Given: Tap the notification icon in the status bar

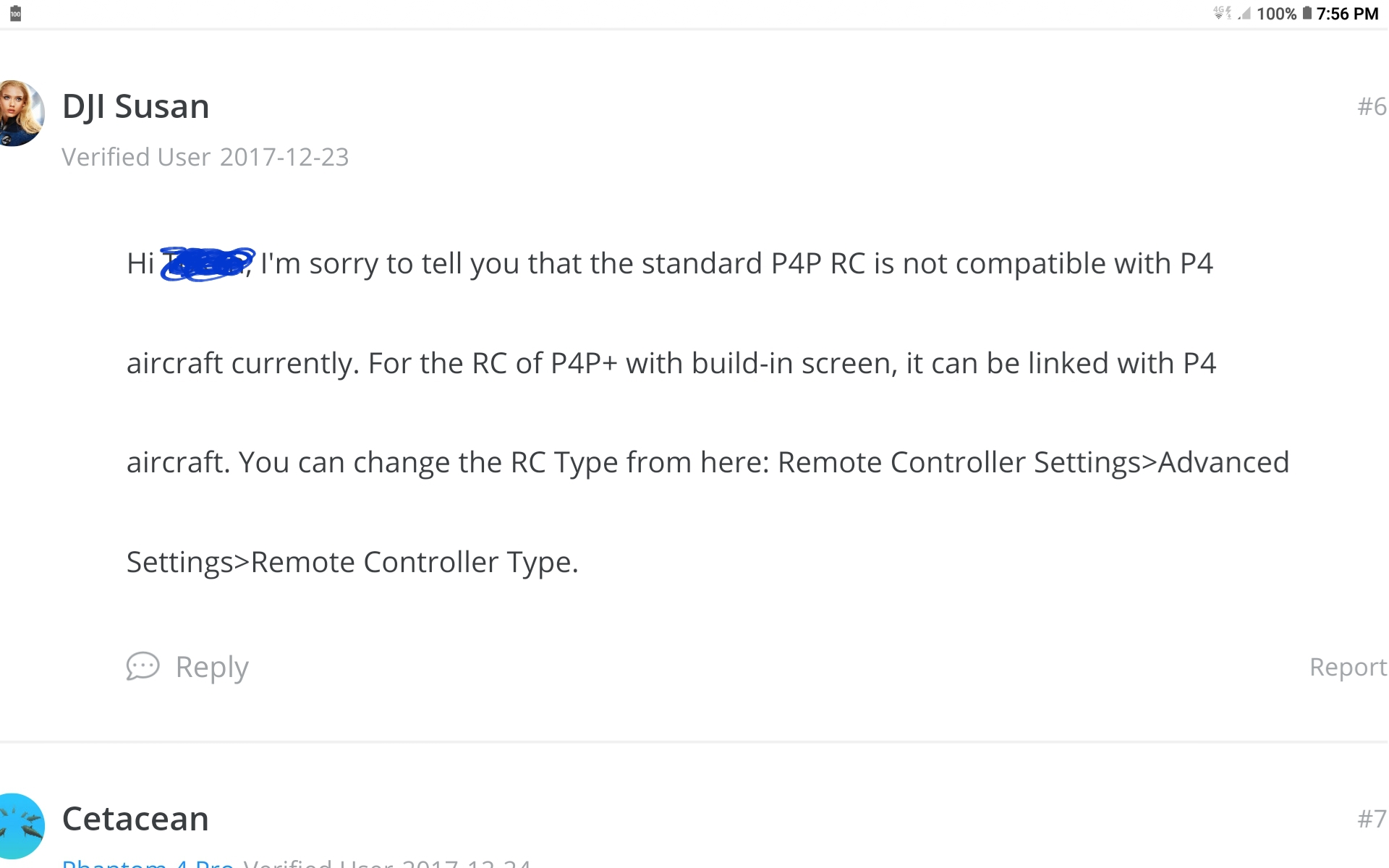Looking at the screenshot, I should point(15,13).
